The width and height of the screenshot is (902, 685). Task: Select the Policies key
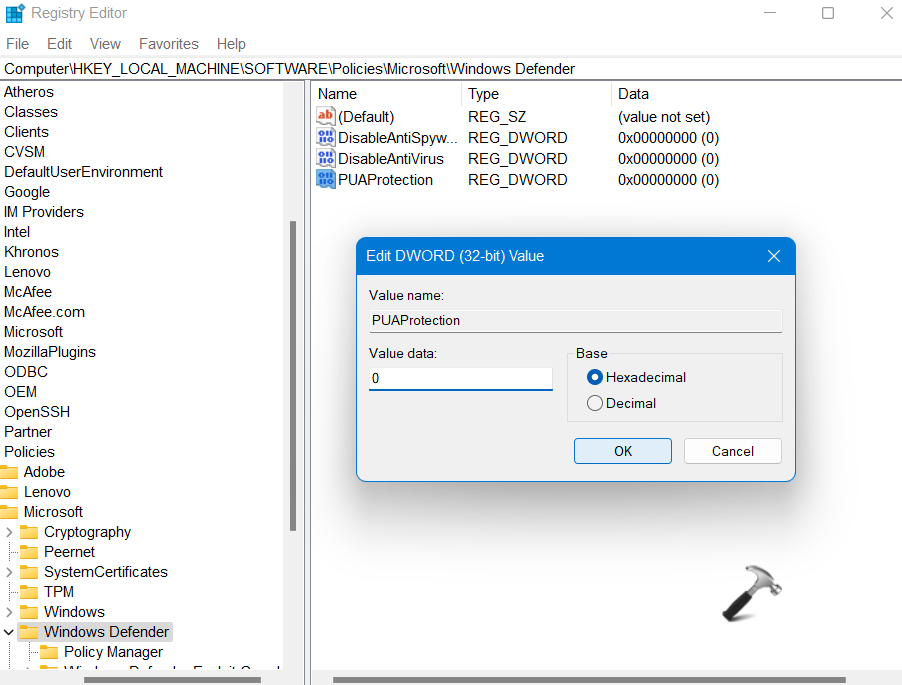click(x=29, y=452)
